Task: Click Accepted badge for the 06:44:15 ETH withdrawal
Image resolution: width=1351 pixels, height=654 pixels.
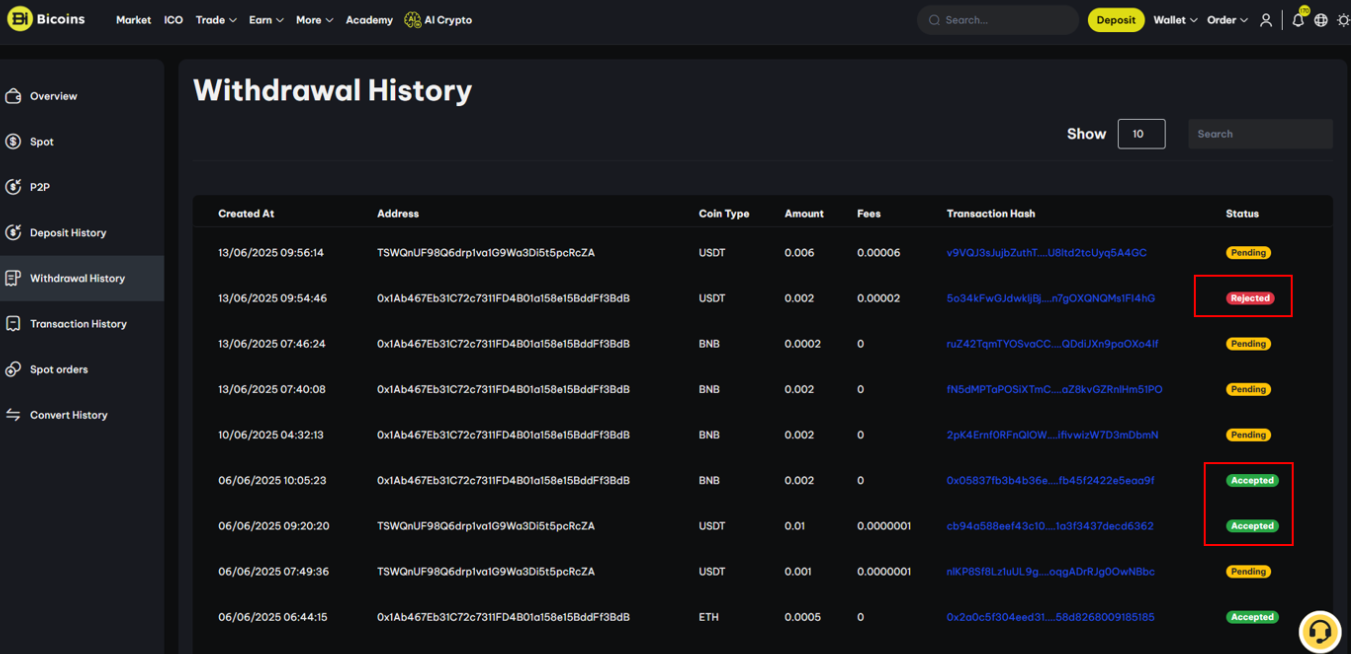Action: [x=1252, y=617]
